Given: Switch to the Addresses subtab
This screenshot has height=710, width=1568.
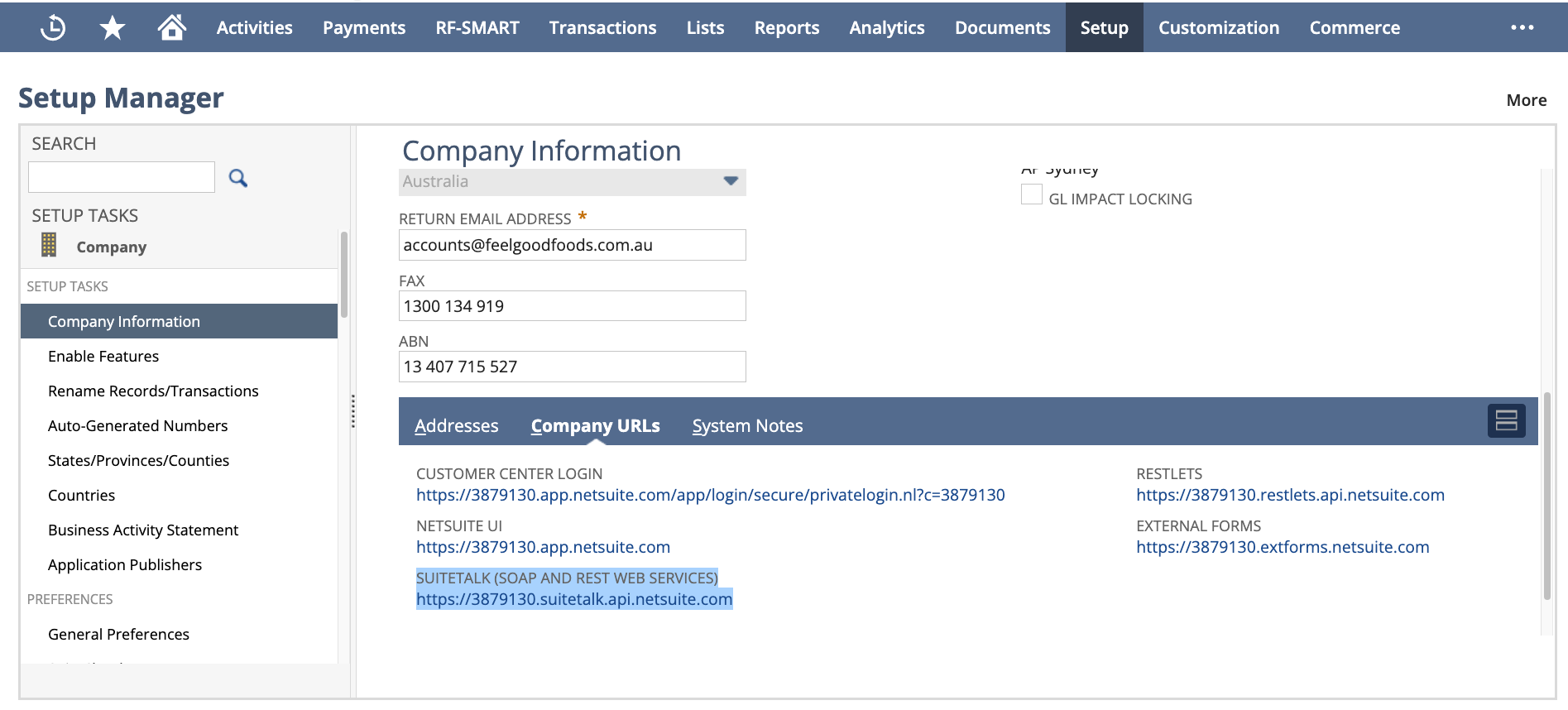Looking at the screenshot, I should (457, 425).
